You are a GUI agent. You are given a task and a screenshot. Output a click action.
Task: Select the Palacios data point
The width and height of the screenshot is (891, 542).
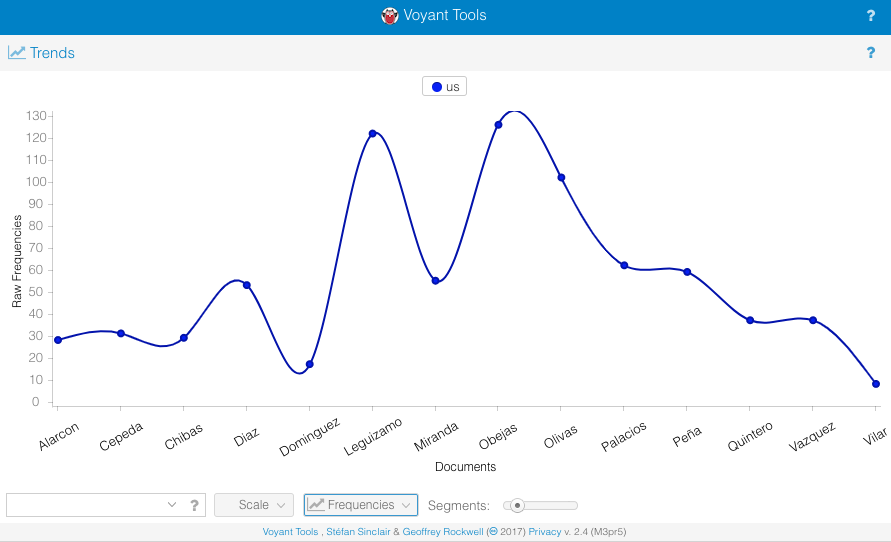point(624,265)
